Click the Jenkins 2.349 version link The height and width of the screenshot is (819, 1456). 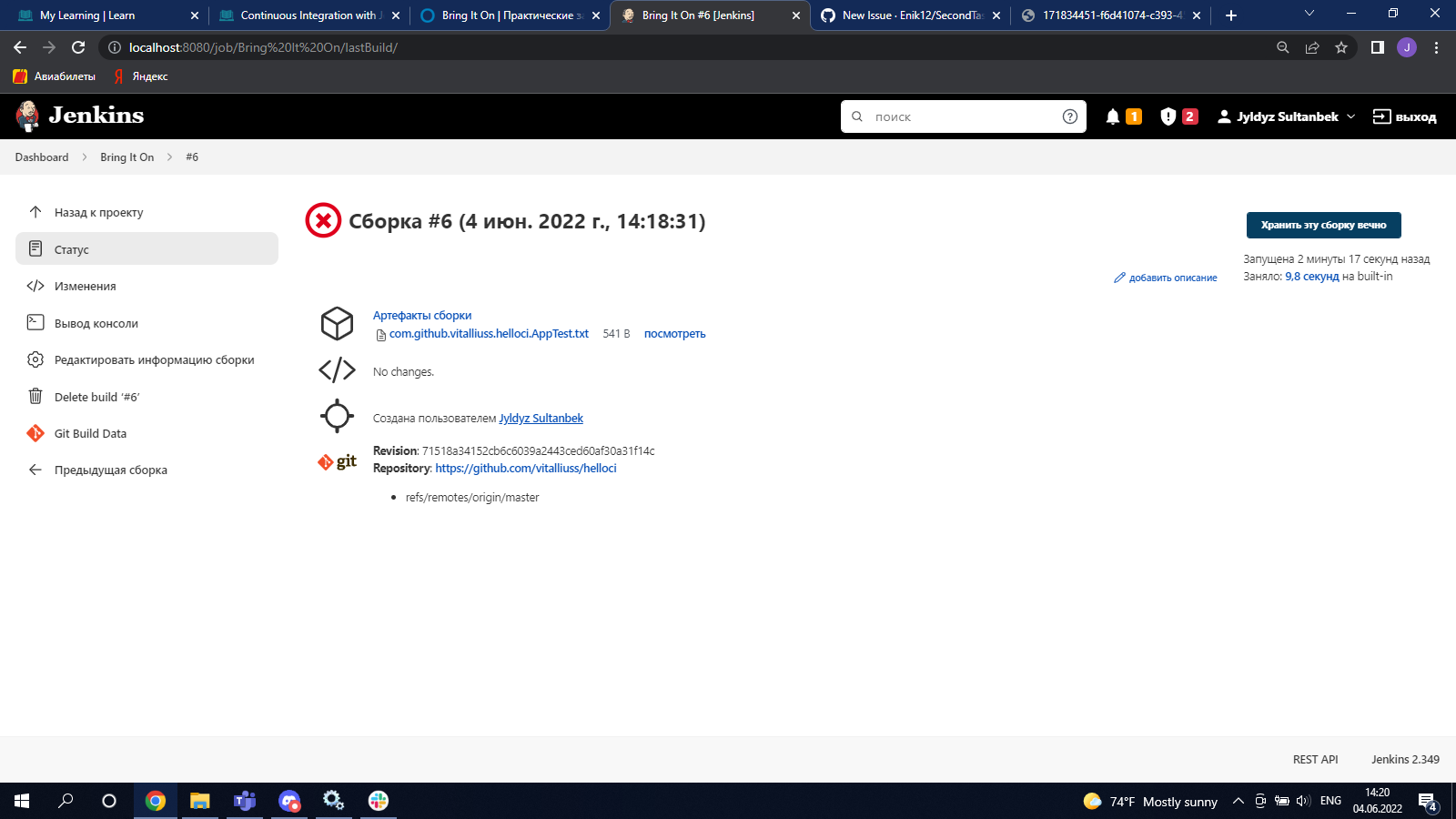[1405, 759]
